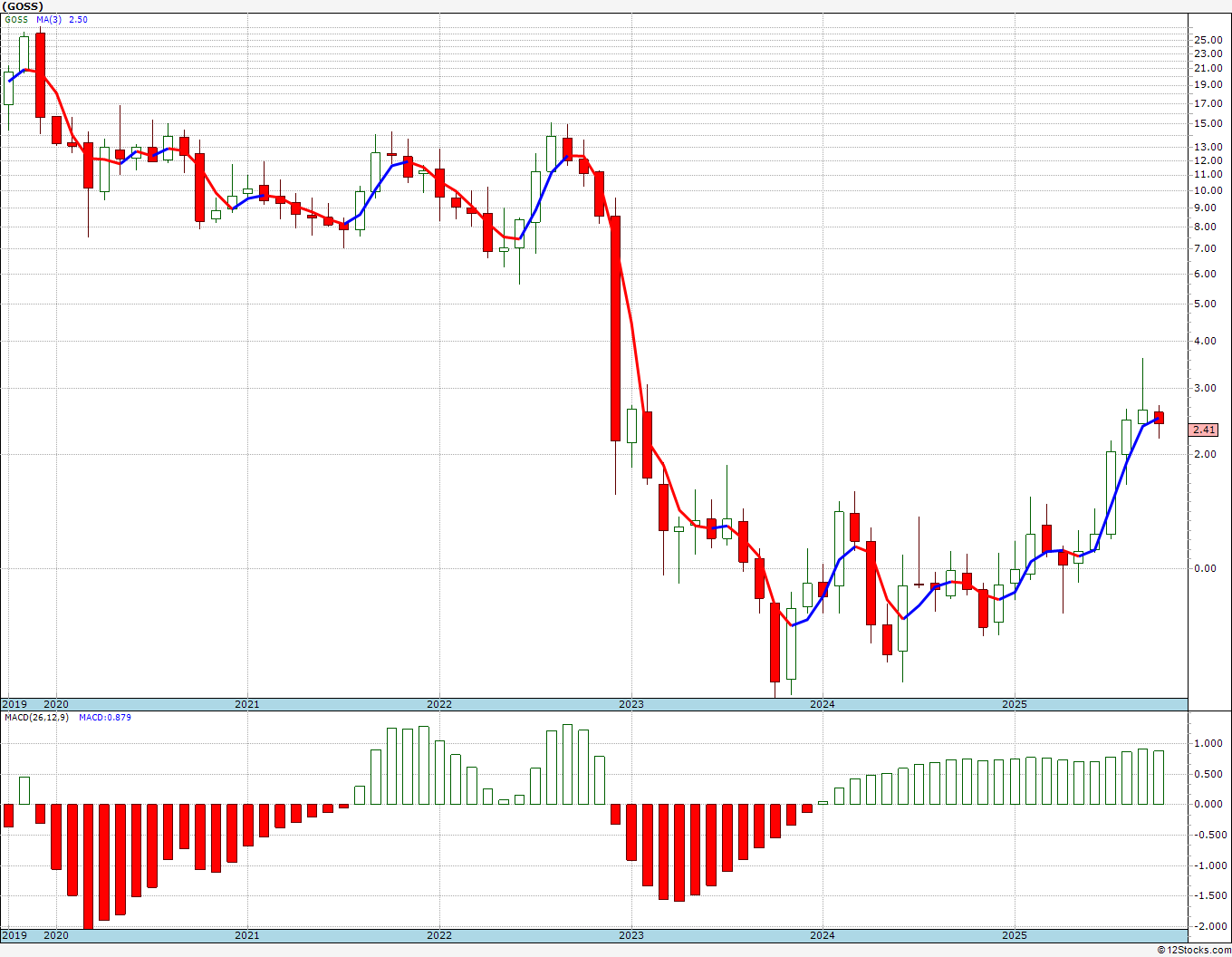Viewport: 1232px width, 957px height.
Task: Select the green GOSS legend label
Action: pos(16,19)
